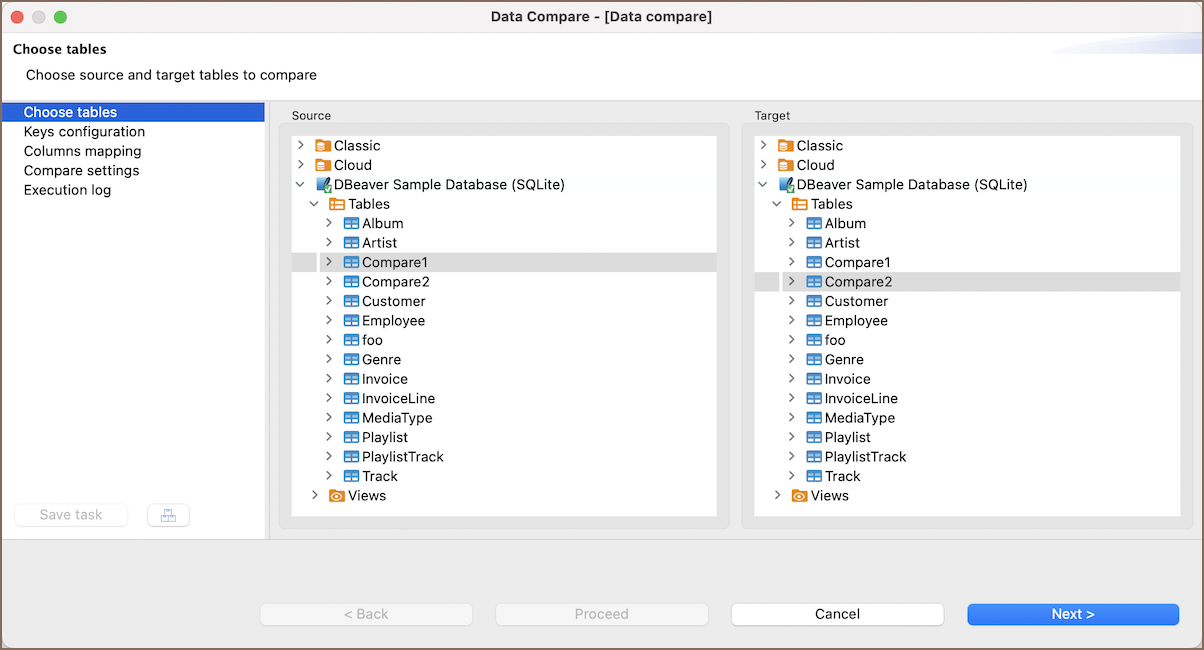Collapse DBeaver Sample Database in Target
1204x650 pixels.
click(x=763, y=185)
